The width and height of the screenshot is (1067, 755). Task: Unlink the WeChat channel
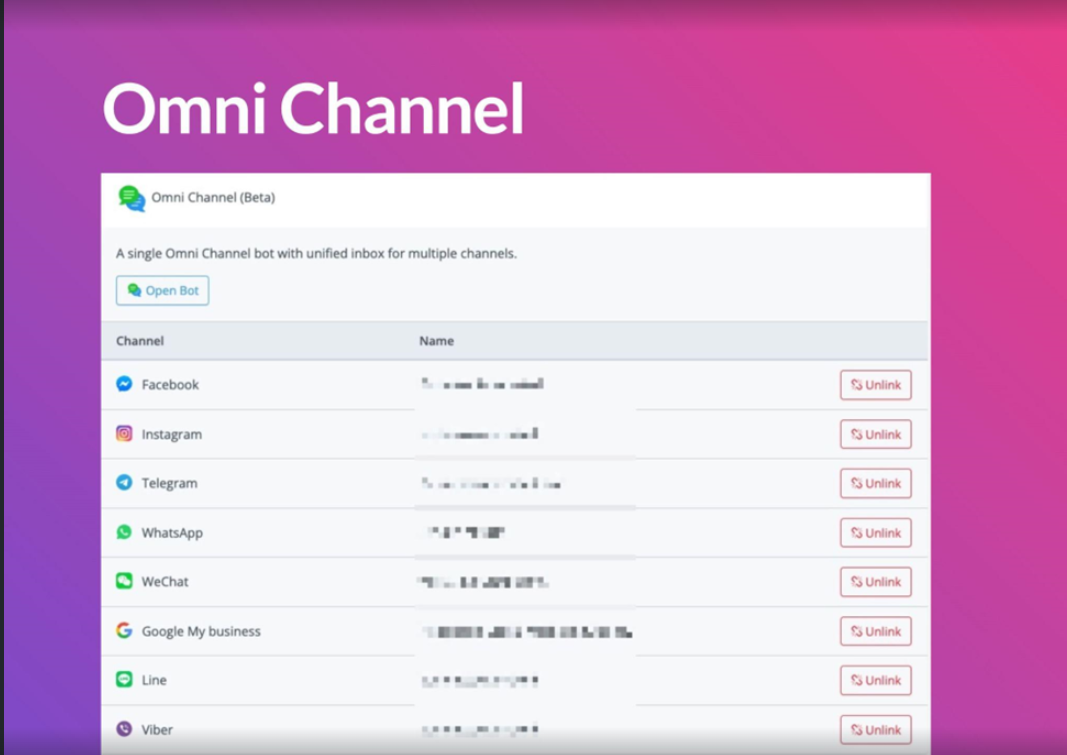tap(875, 582)
